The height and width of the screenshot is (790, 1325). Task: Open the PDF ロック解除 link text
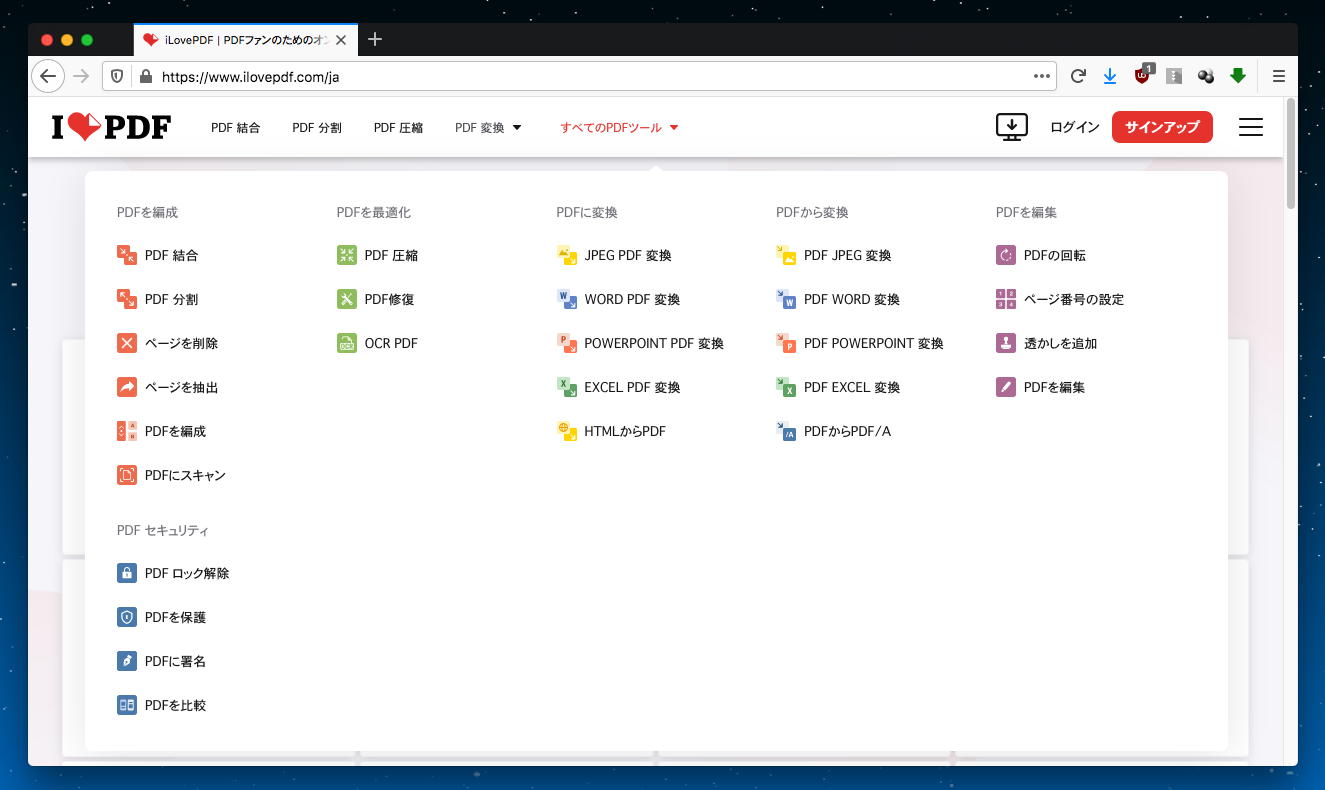click(x=187, y=573)
